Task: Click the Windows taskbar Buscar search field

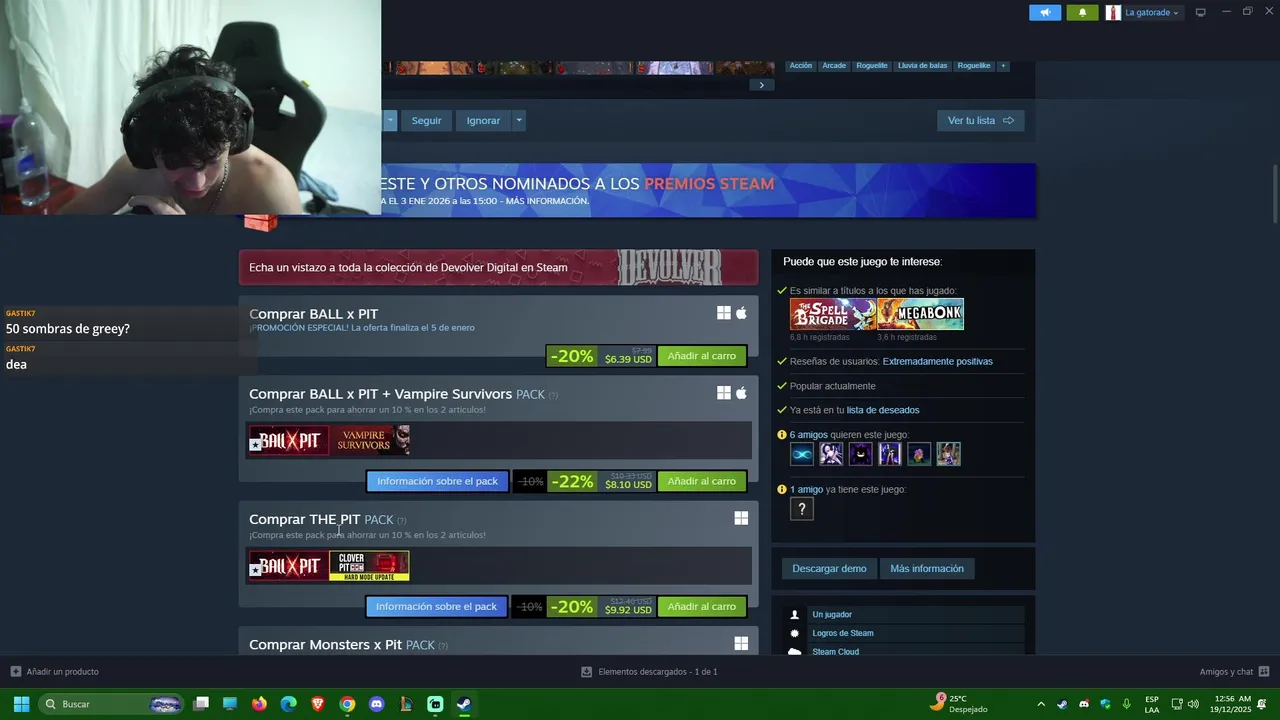Action: [x=112, y=704]
